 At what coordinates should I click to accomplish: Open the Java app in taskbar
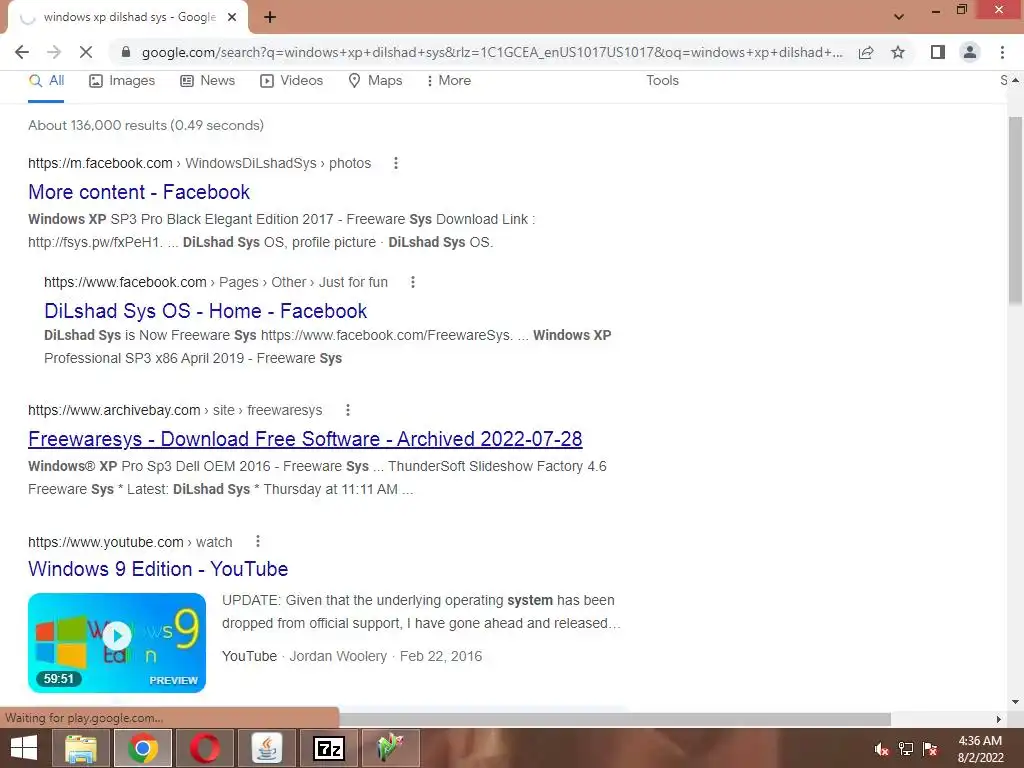(266, 748)
